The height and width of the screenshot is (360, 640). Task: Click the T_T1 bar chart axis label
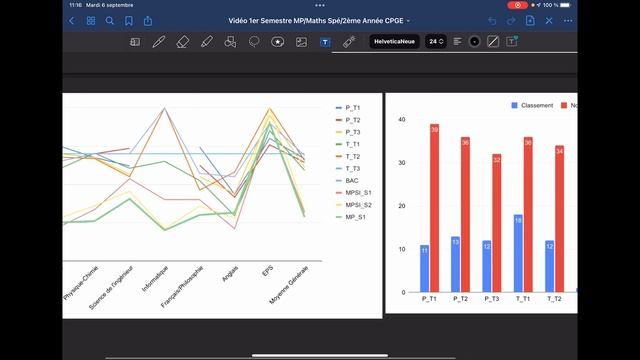[x=523, y=299]
